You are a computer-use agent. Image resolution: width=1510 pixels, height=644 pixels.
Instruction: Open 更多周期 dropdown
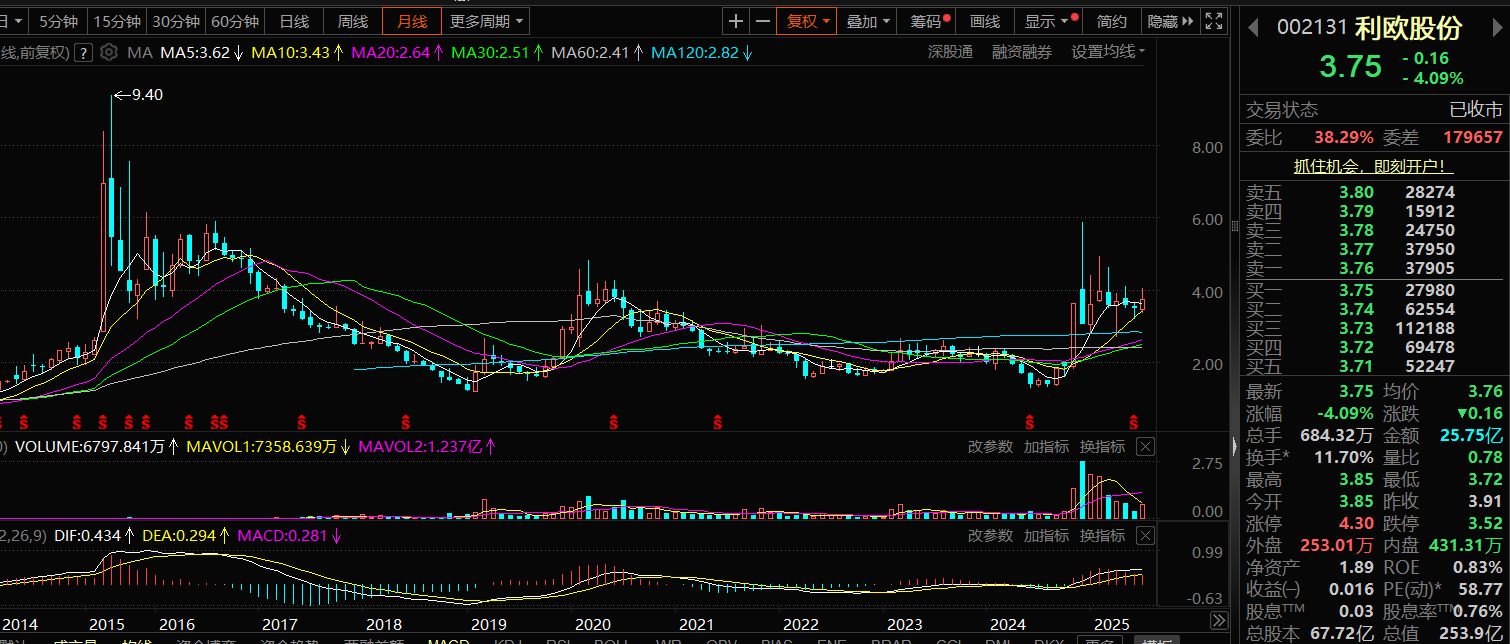click(x=486, y=21)
